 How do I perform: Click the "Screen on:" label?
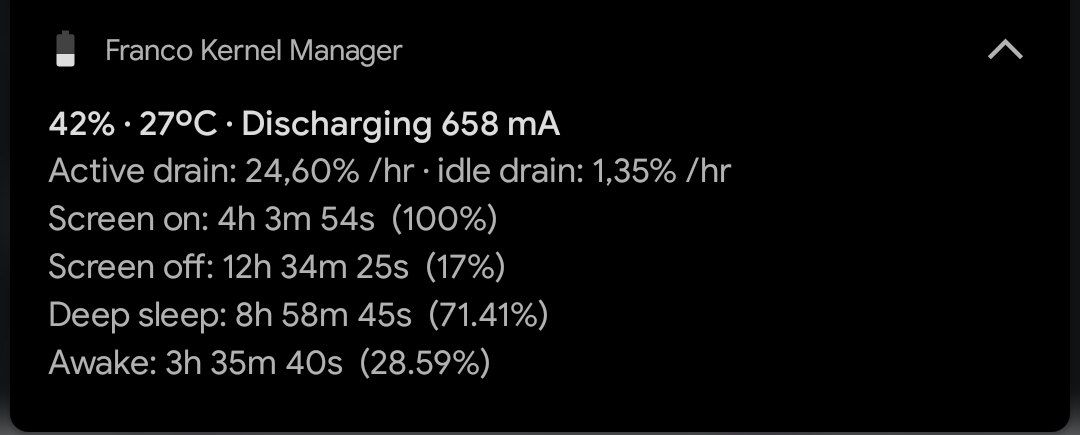(128, 220)
